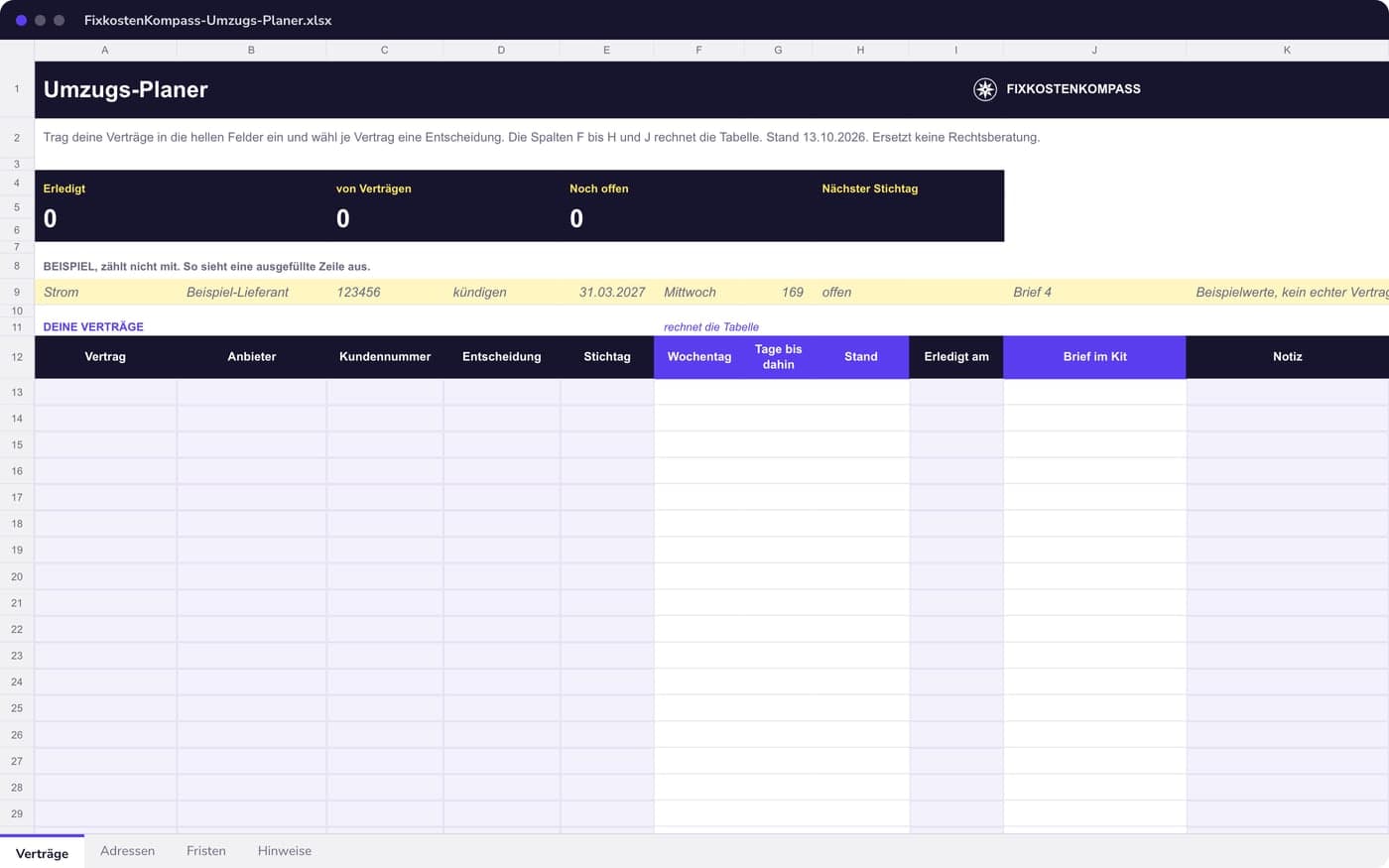The height and width of the screenshot is (868, 1389).
Task: Select the Verträge sheet tab
Action: [42, 852]
